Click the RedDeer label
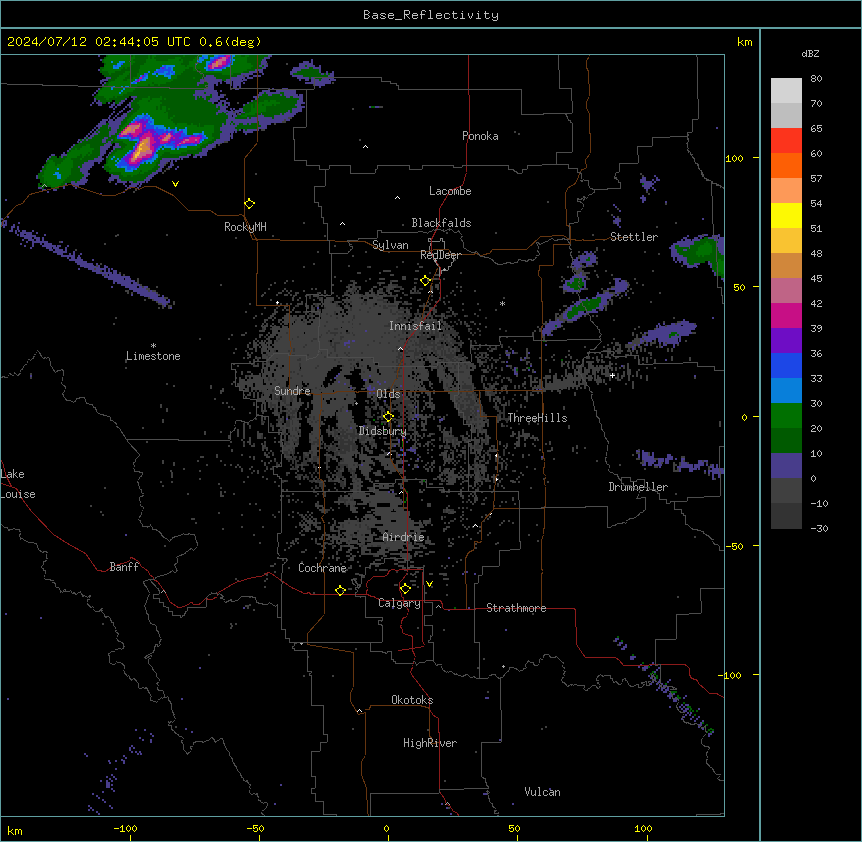The image size is (862, 842). tap(440, 255)
